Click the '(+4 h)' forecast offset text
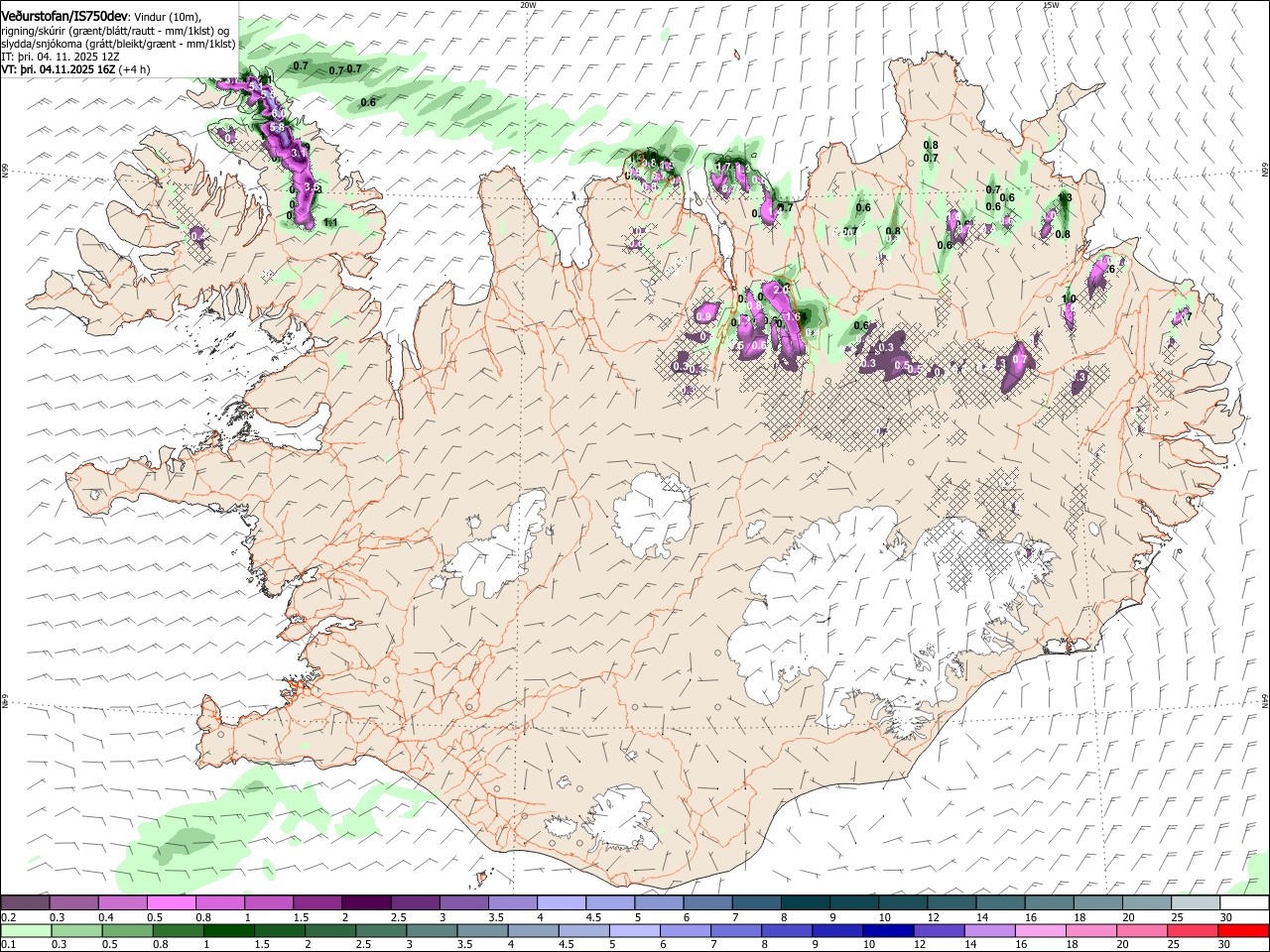This screenshot has height=952, width=1270. tap(134, 69)
